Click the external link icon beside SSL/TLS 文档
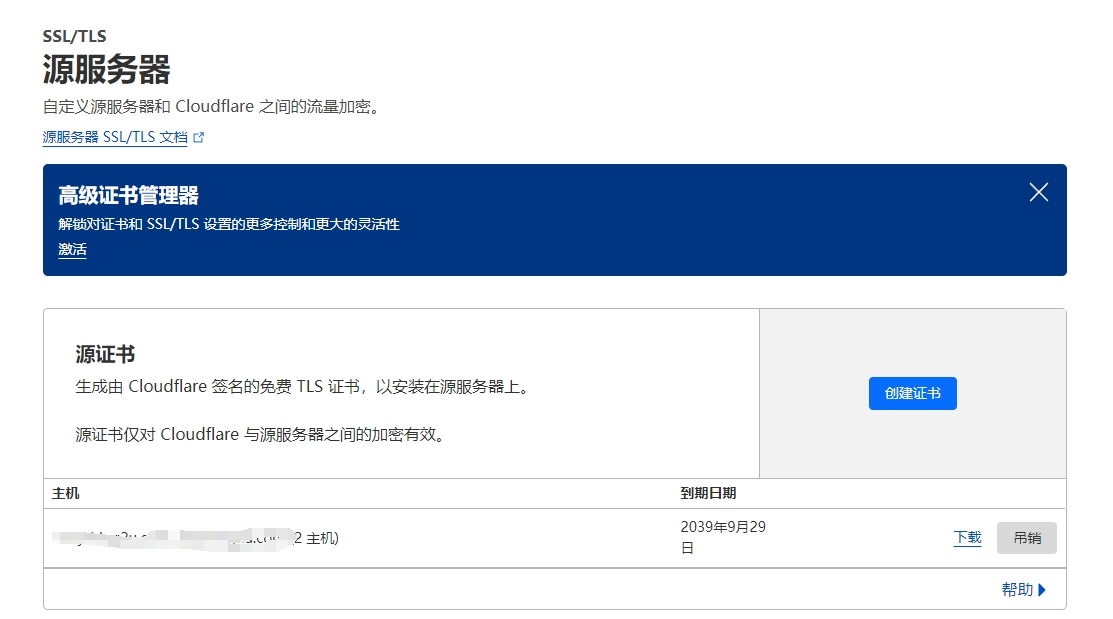The width and height of the screenshot is (1113, 619). pos(199,138)
